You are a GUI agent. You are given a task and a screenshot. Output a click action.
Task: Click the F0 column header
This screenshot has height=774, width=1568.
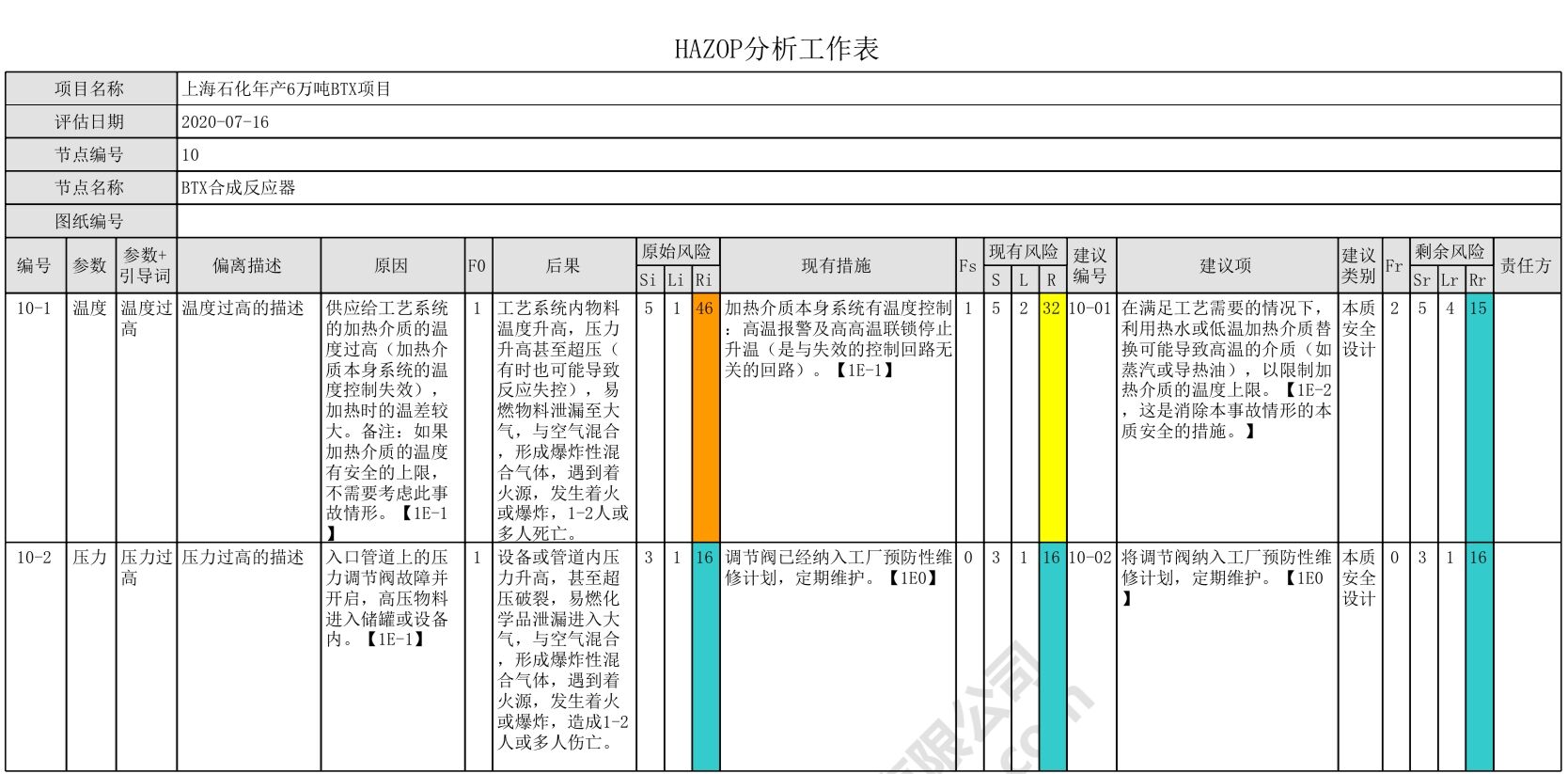coord(478,266)
